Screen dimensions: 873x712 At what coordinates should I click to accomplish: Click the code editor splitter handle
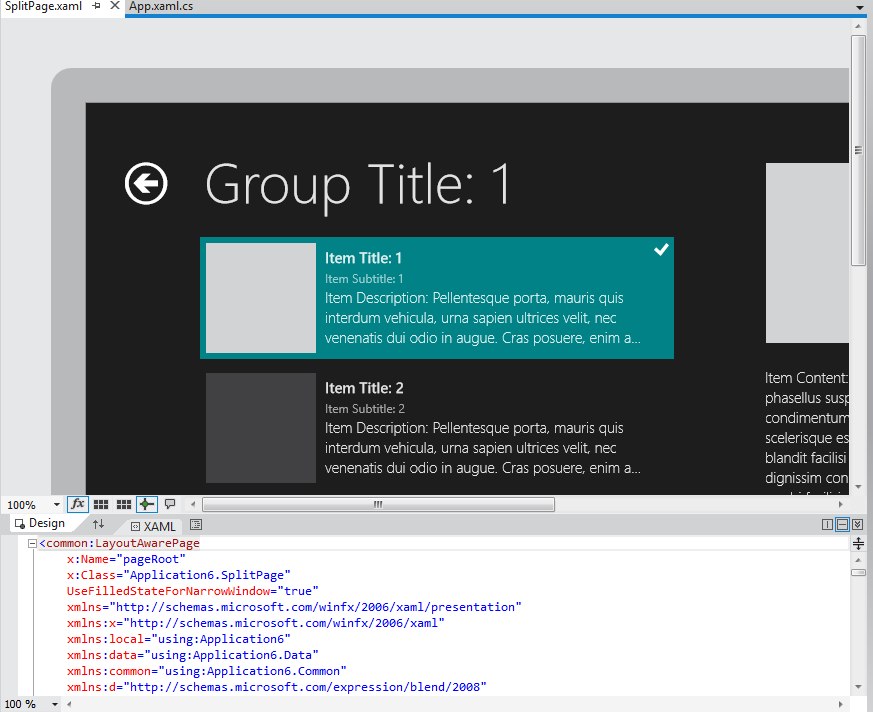coord(859,543)
